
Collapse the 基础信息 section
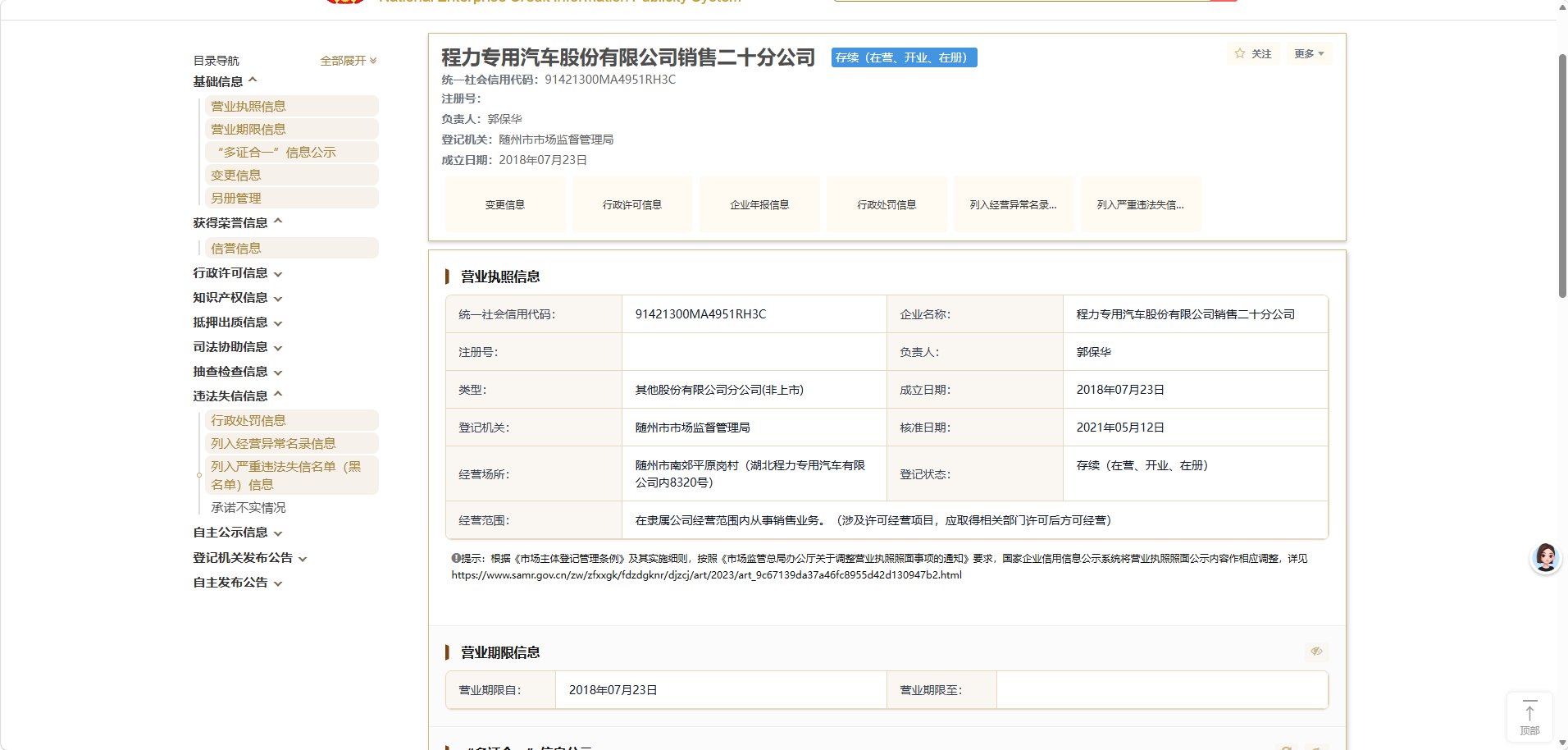(x=225, y=81)
